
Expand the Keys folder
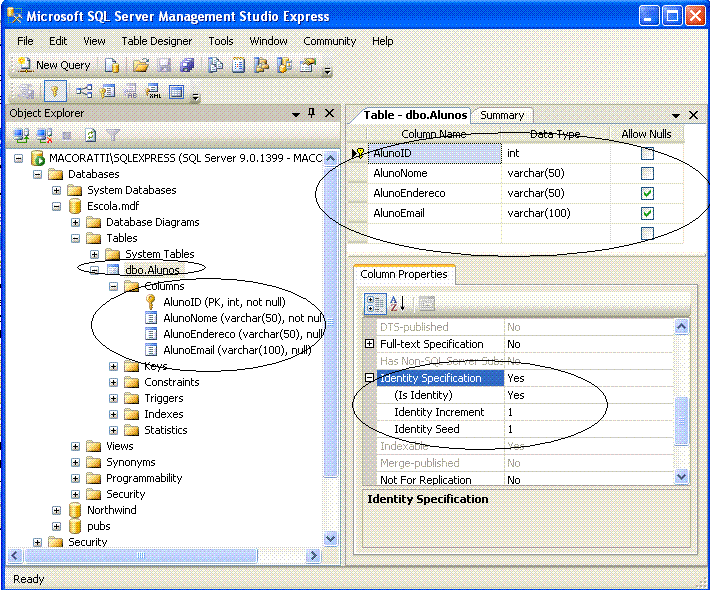point(114,366)
